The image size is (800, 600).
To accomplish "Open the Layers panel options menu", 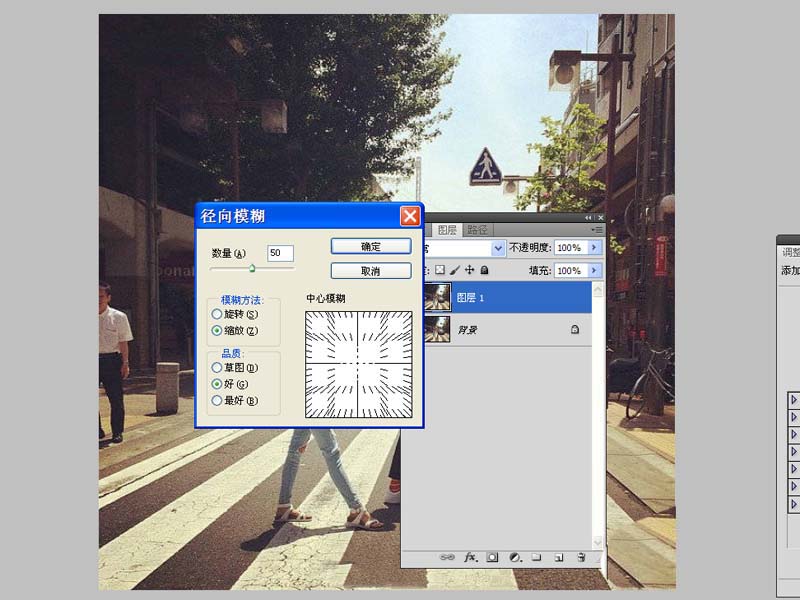I will pos(596,230).
